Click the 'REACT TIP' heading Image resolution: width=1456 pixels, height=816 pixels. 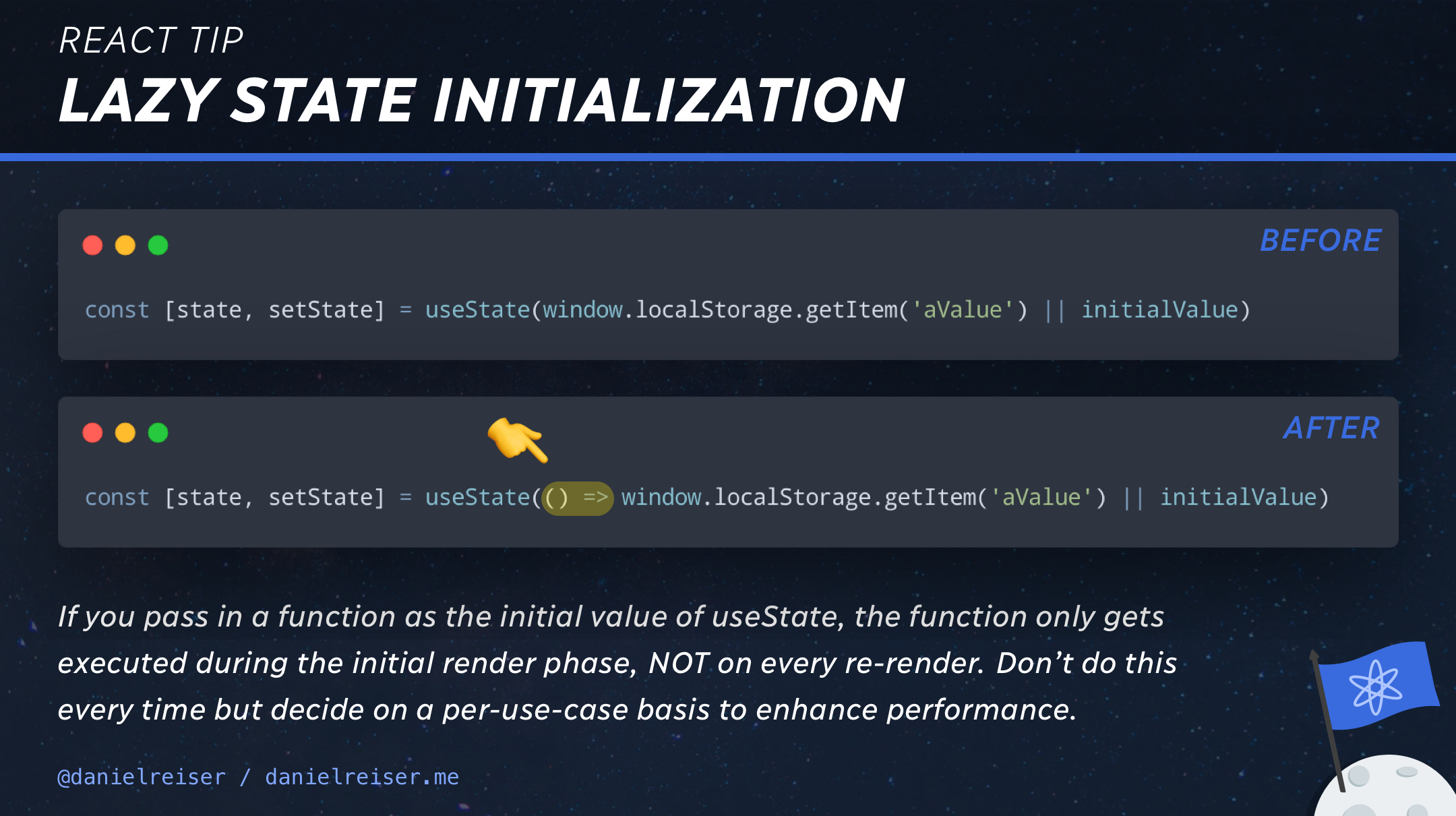pos(151,40)
